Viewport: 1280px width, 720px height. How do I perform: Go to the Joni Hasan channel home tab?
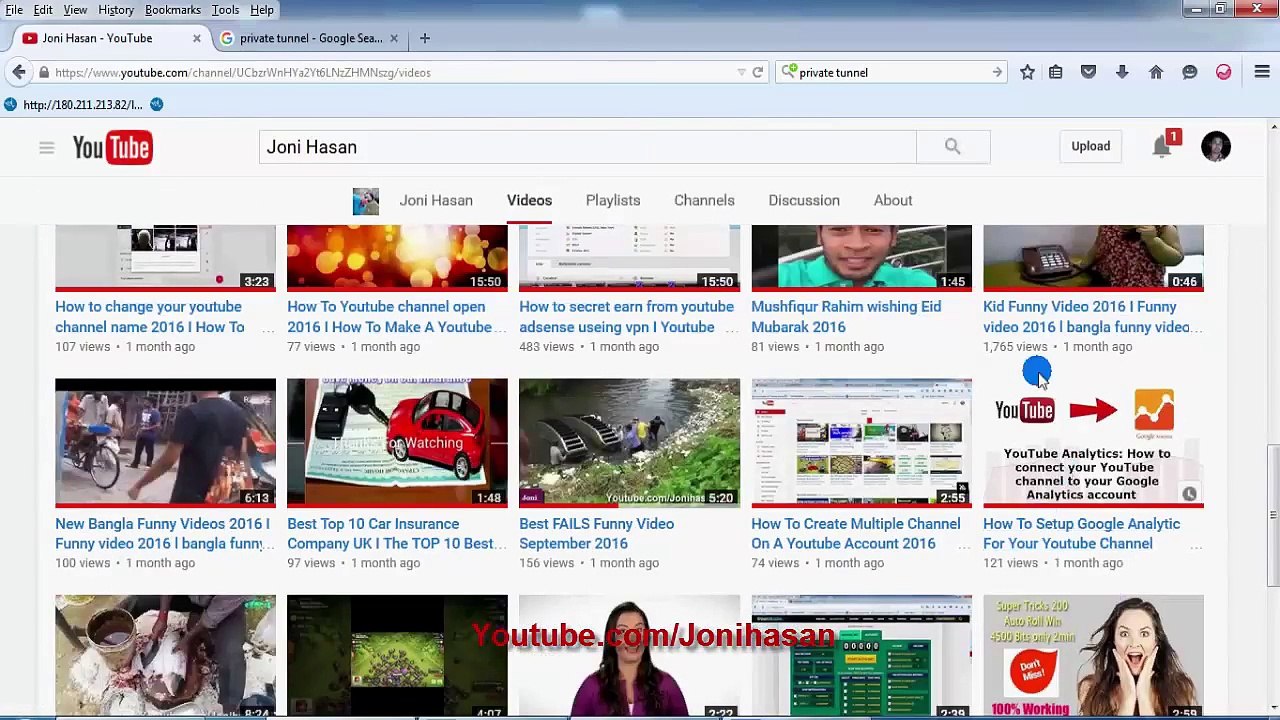click(436, 200)
